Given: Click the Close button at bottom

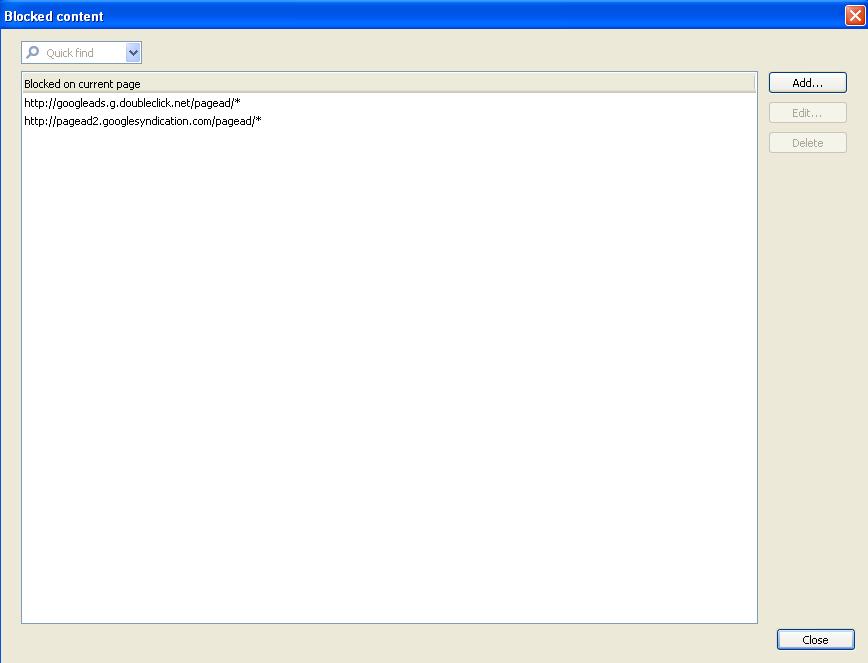Looking at the screenshot, I should pos(815,640).
